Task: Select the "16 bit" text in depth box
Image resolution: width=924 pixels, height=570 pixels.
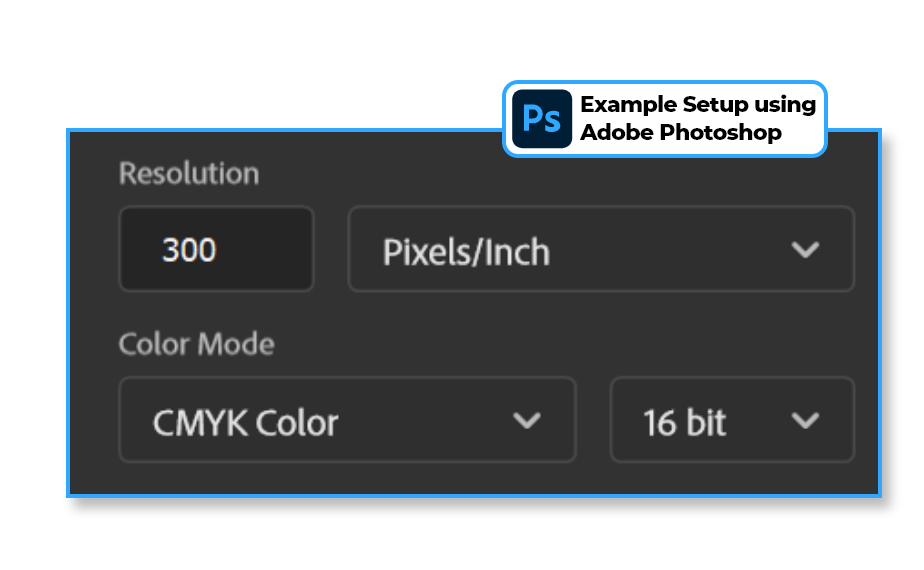Action: point(685,423)
